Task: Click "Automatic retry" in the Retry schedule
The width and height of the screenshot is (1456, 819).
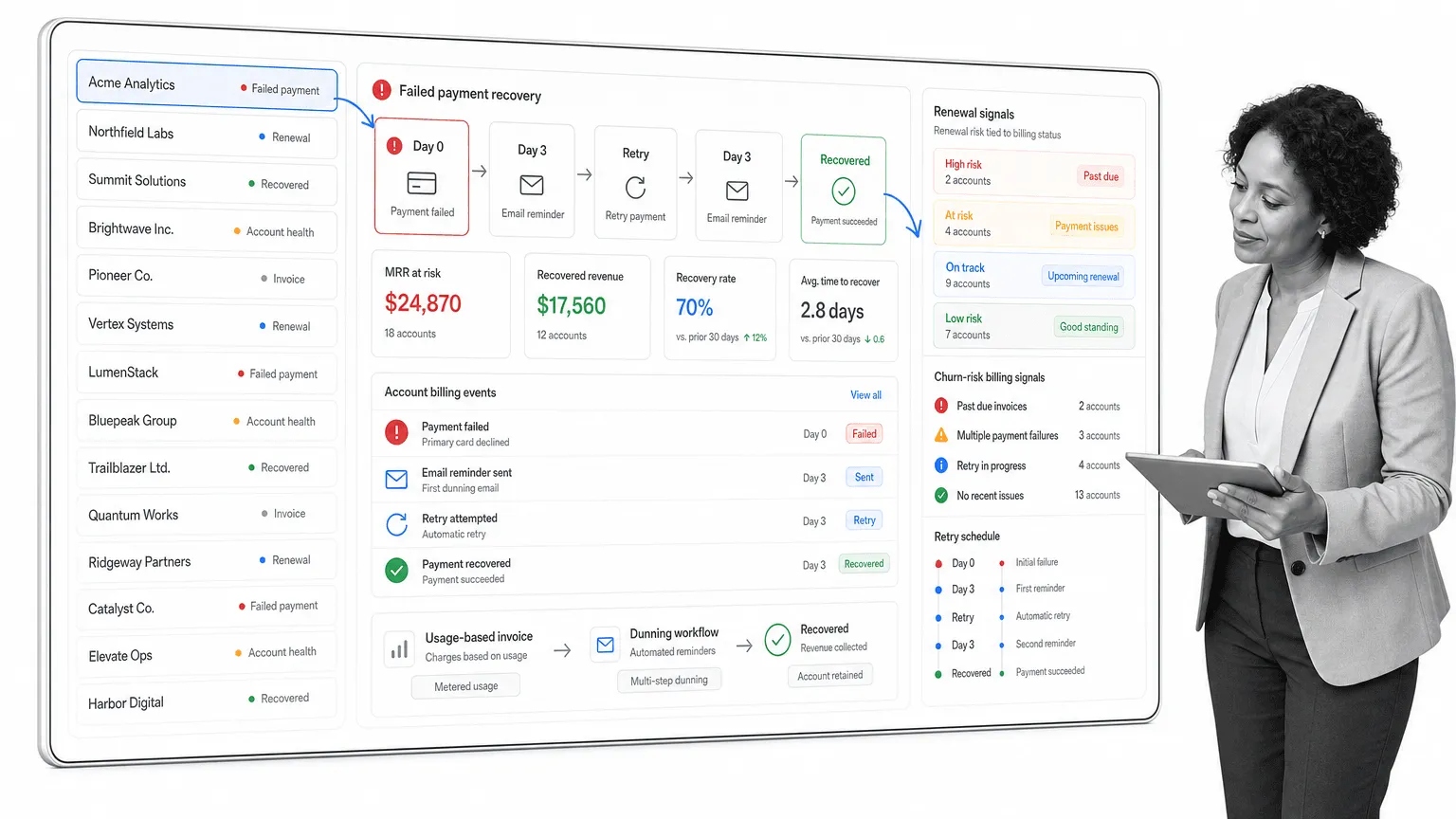Action: click(1043, 616)
